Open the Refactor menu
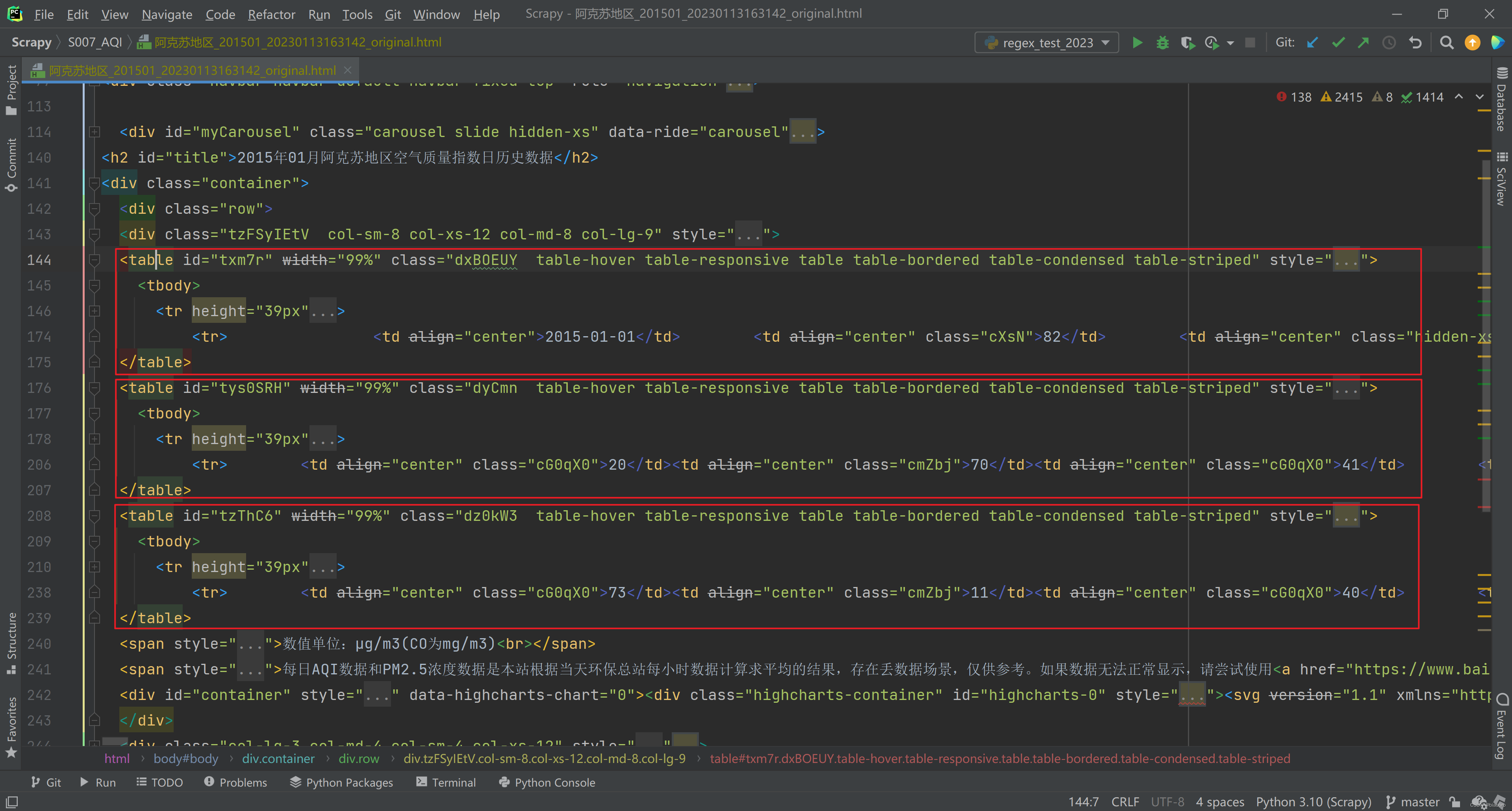 point(271,14)
